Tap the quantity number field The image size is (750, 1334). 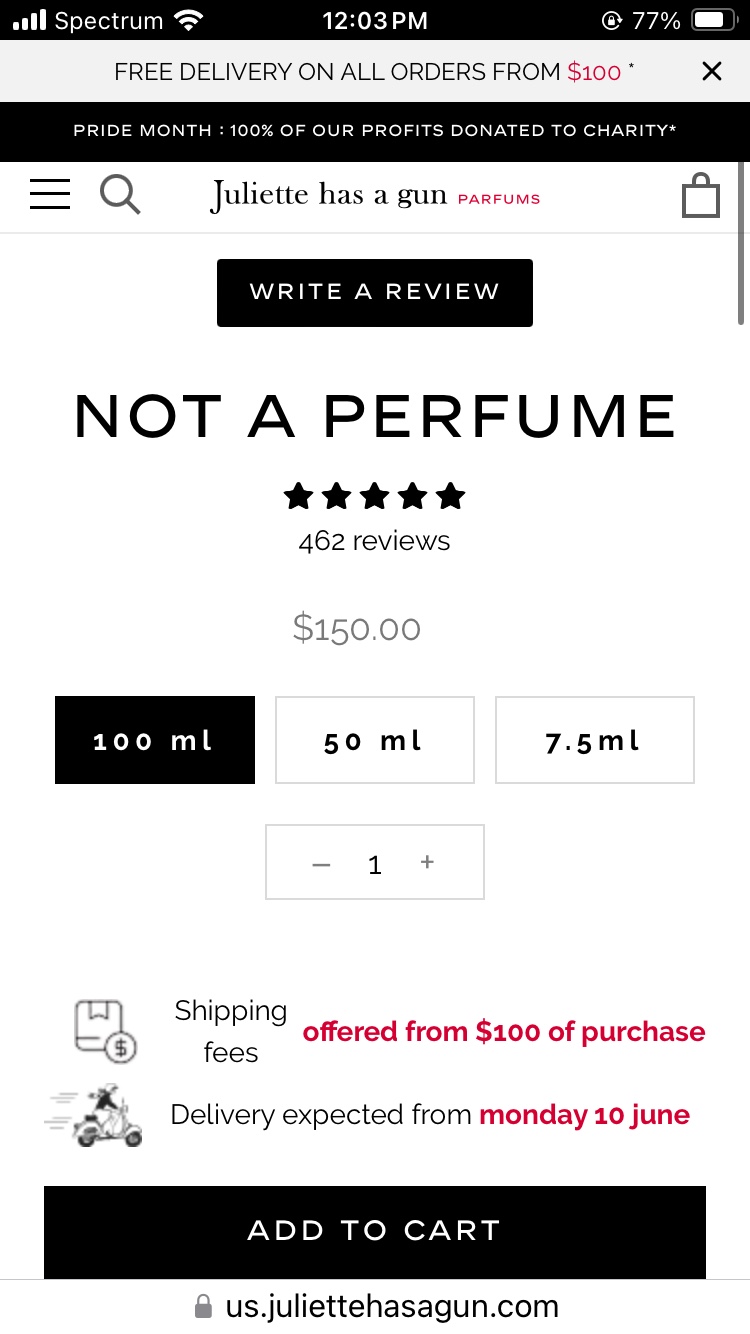coord(375,864)
